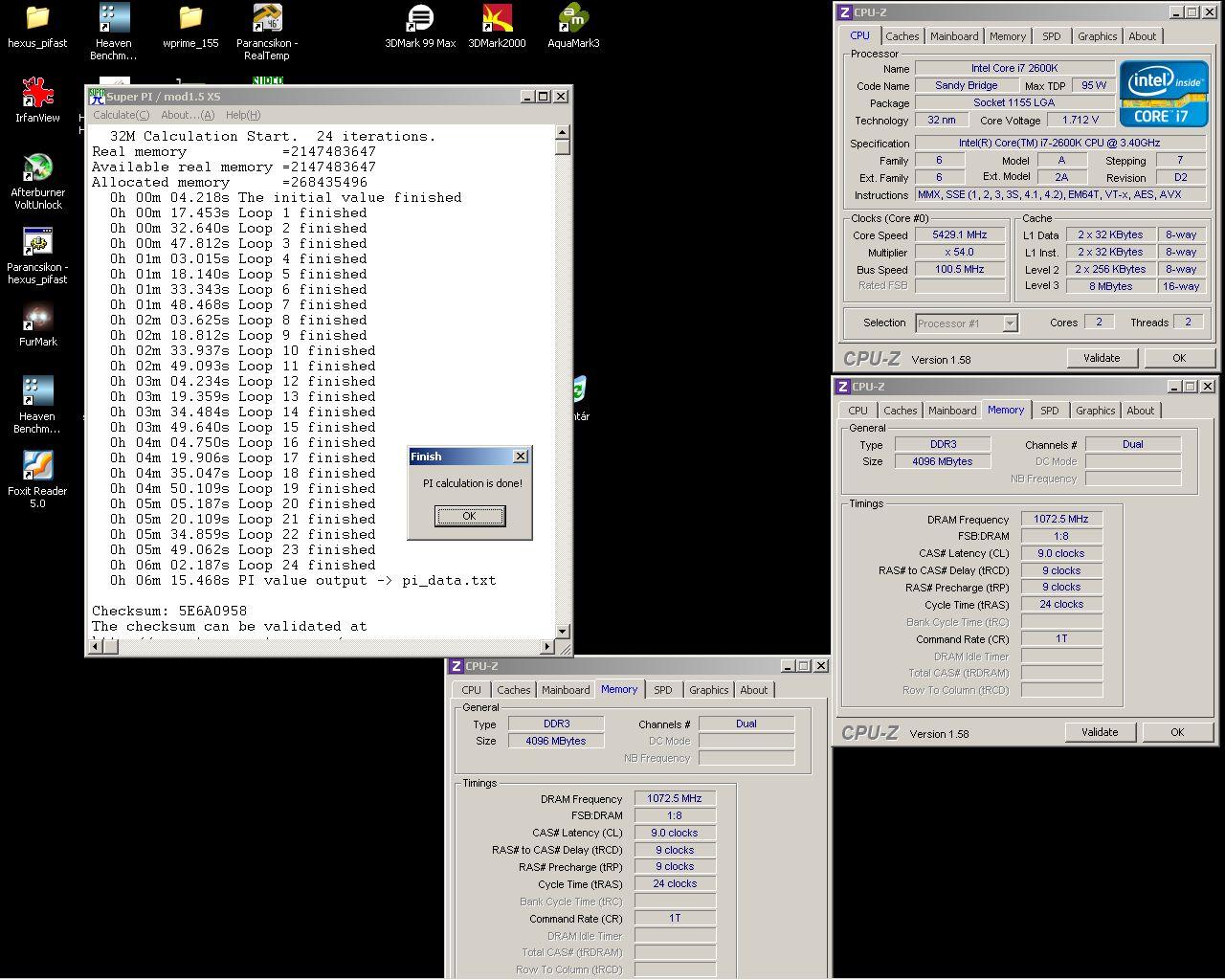Click the processor name Intel Core i7 2600K
The height and width of the screenshot is (980, 1225).
coord(1014,69)
